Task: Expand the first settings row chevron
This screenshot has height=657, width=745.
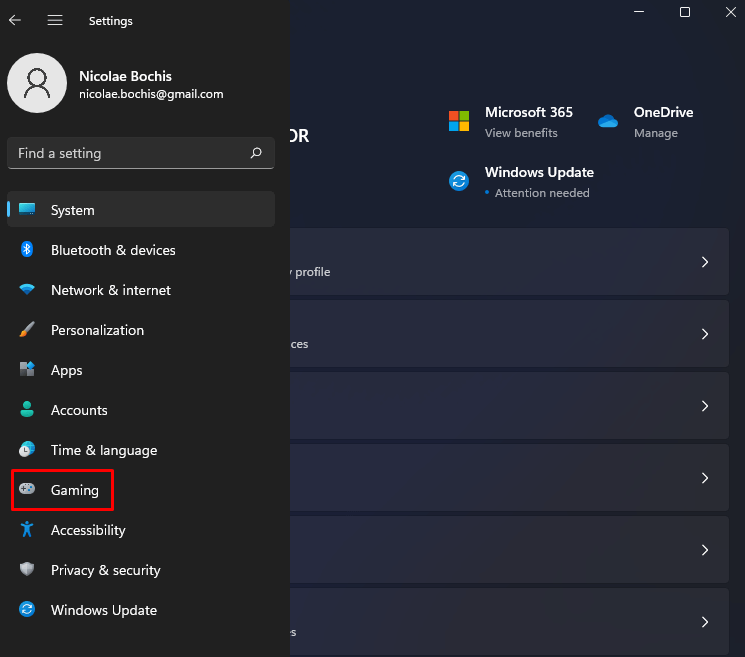Action: pyautogui.click(x=704, y=262)
